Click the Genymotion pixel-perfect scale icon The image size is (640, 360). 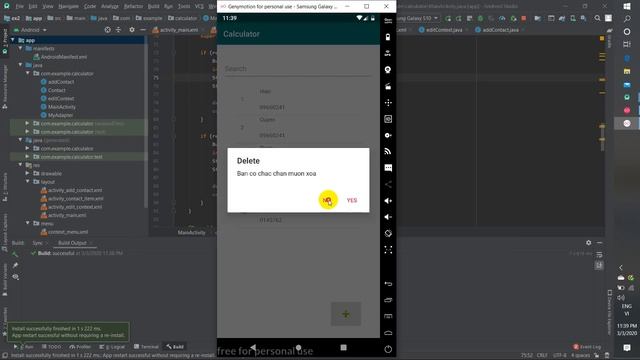388,250
